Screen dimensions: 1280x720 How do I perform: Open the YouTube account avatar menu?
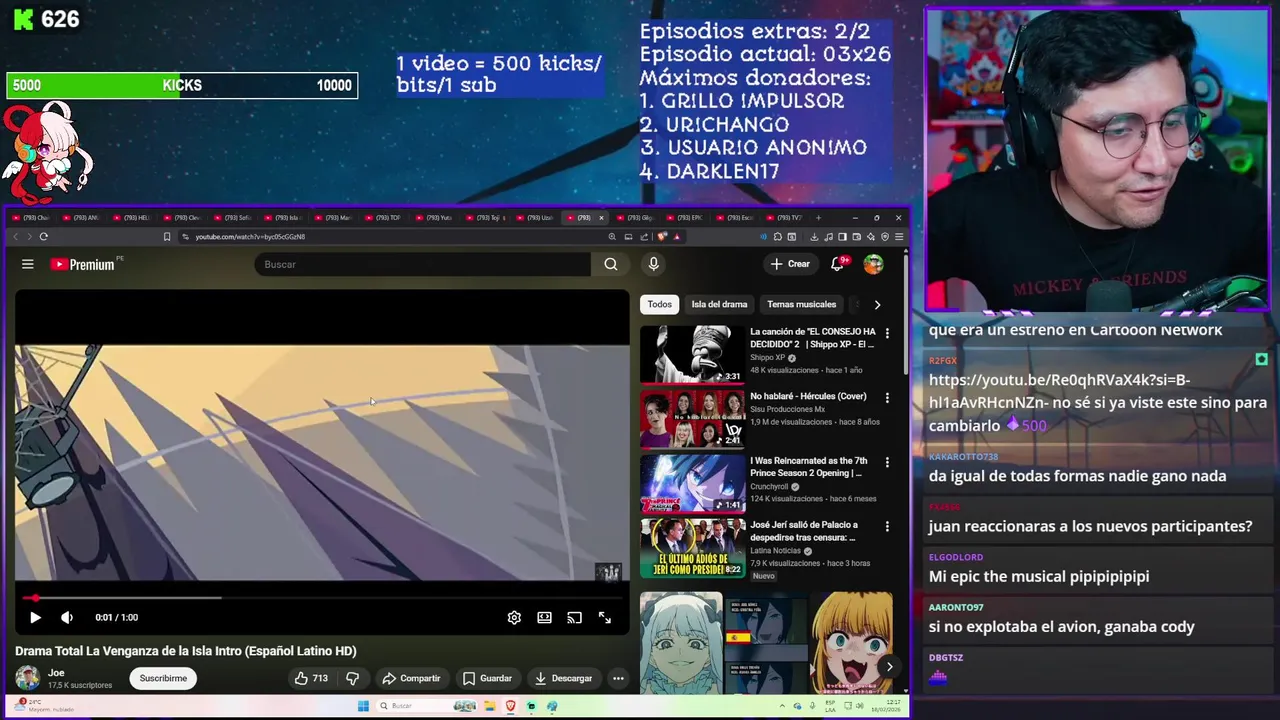point(873,264)
